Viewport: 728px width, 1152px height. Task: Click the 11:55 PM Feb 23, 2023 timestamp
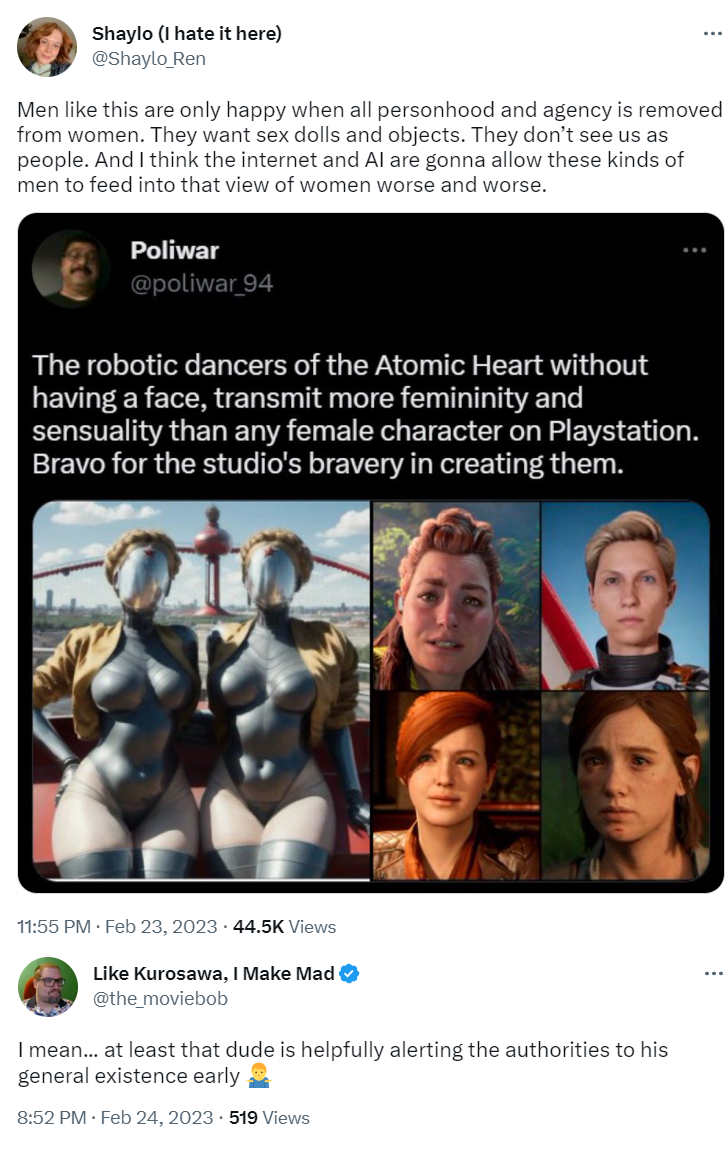coord(118,926)
